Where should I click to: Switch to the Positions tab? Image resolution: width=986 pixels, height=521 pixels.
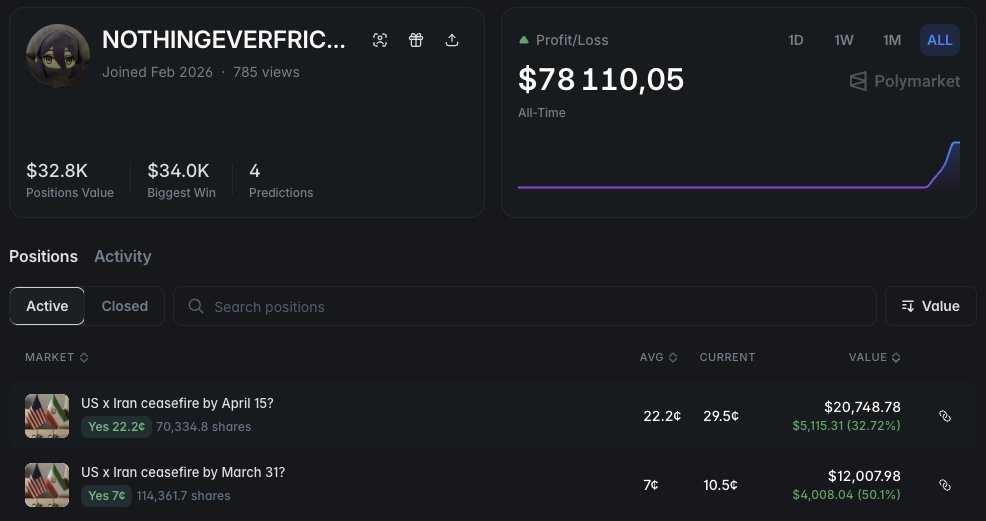(x=43, y=256)
